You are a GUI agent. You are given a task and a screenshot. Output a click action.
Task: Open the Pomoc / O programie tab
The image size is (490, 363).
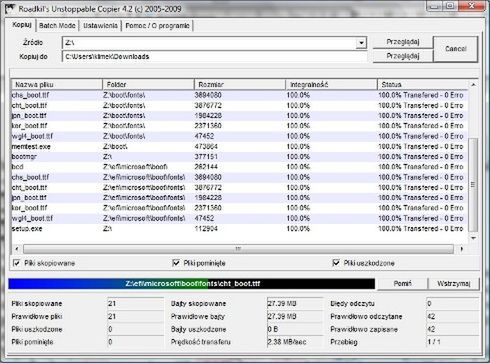157,25
